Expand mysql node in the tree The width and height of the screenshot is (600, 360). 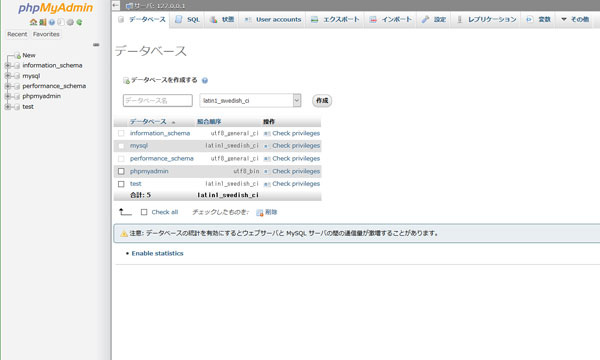click(x=7, y=76)
